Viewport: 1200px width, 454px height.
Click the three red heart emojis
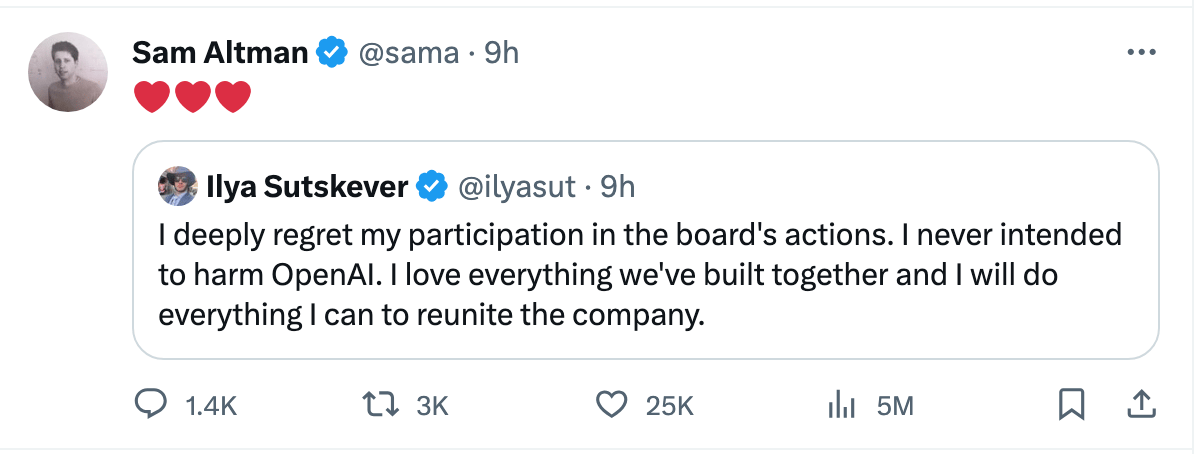[x=191, y=97]
